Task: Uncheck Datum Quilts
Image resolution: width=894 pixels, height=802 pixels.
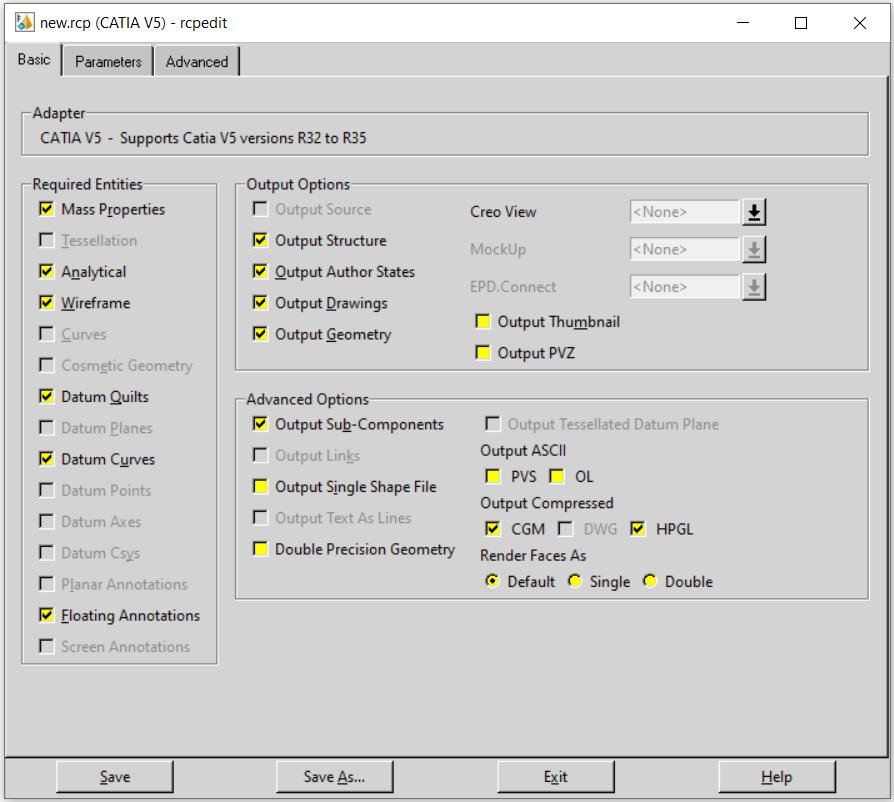Action: pyautogui.click(x=46, y=396)
